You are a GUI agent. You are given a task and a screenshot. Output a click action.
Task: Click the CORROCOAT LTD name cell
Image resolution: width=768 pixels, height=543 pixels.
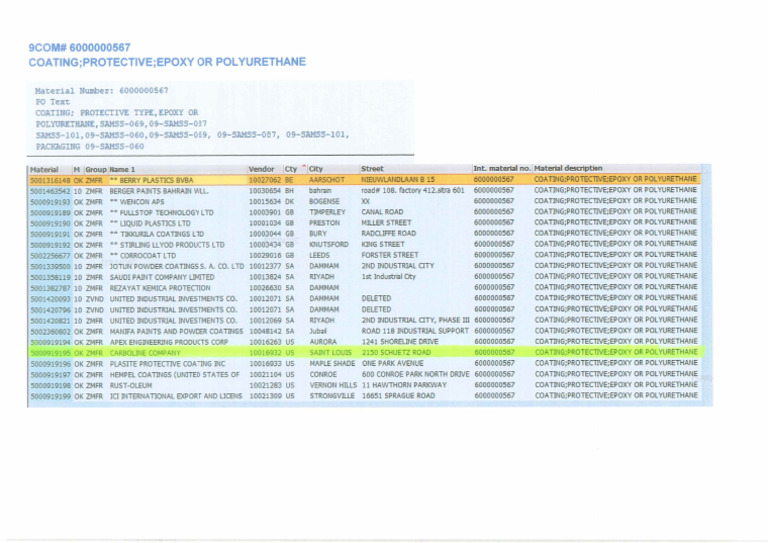143,256
